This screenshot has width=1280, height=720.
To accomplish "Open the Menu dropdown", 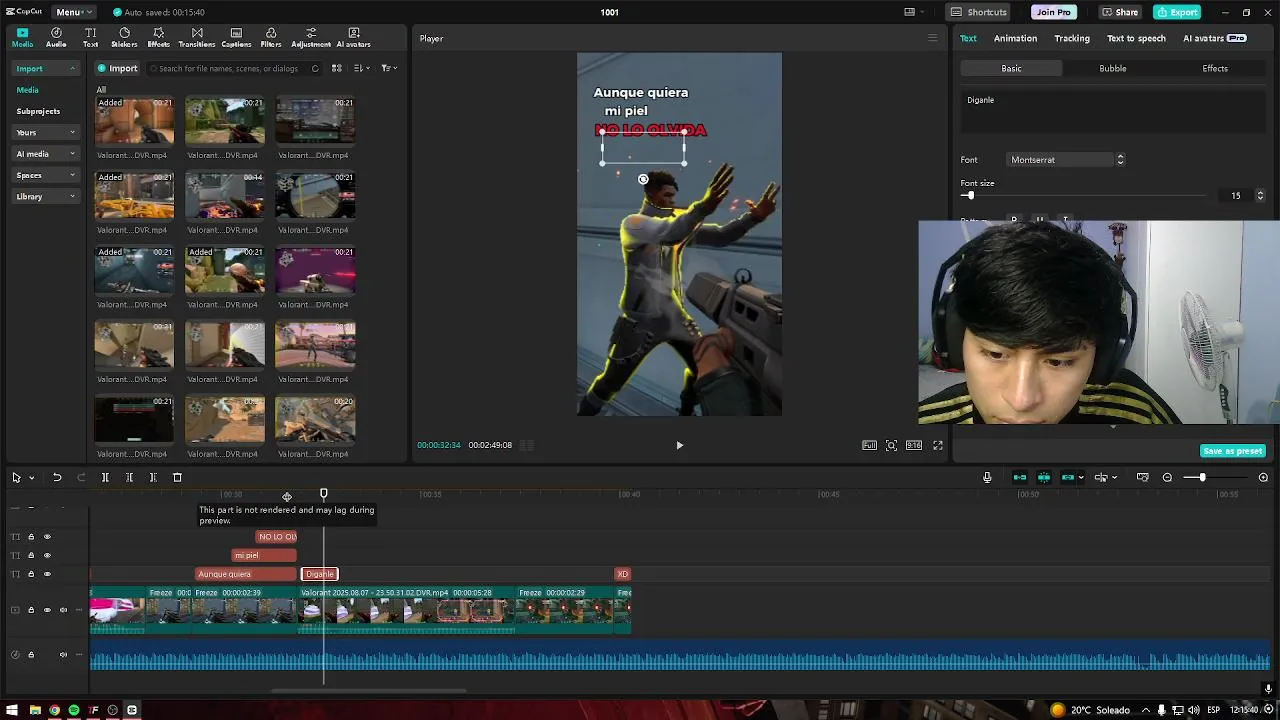I will coord(73,12).
